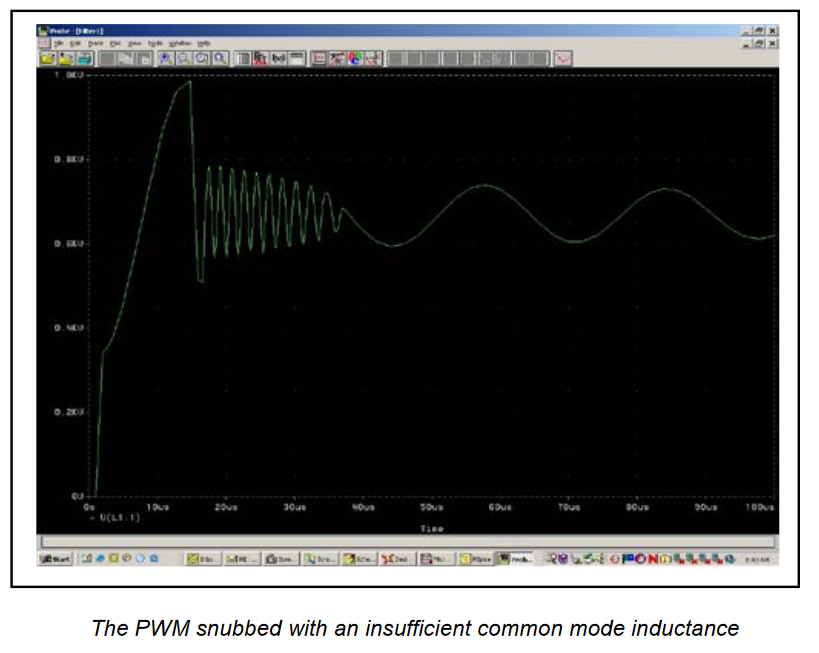
Task: Open the Edit menu
Action: (75, 43)
